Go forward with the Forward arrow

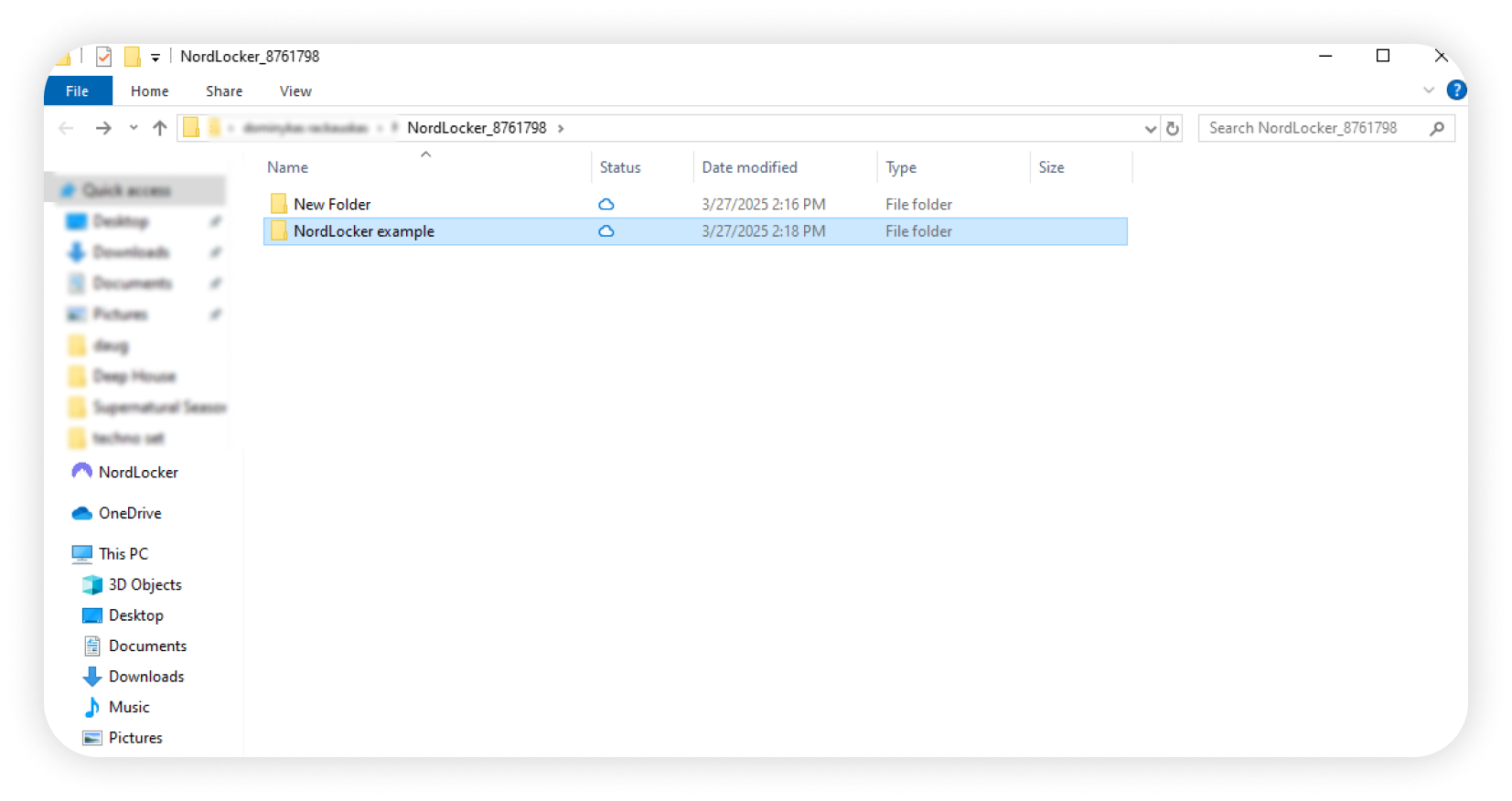point(103,128)
